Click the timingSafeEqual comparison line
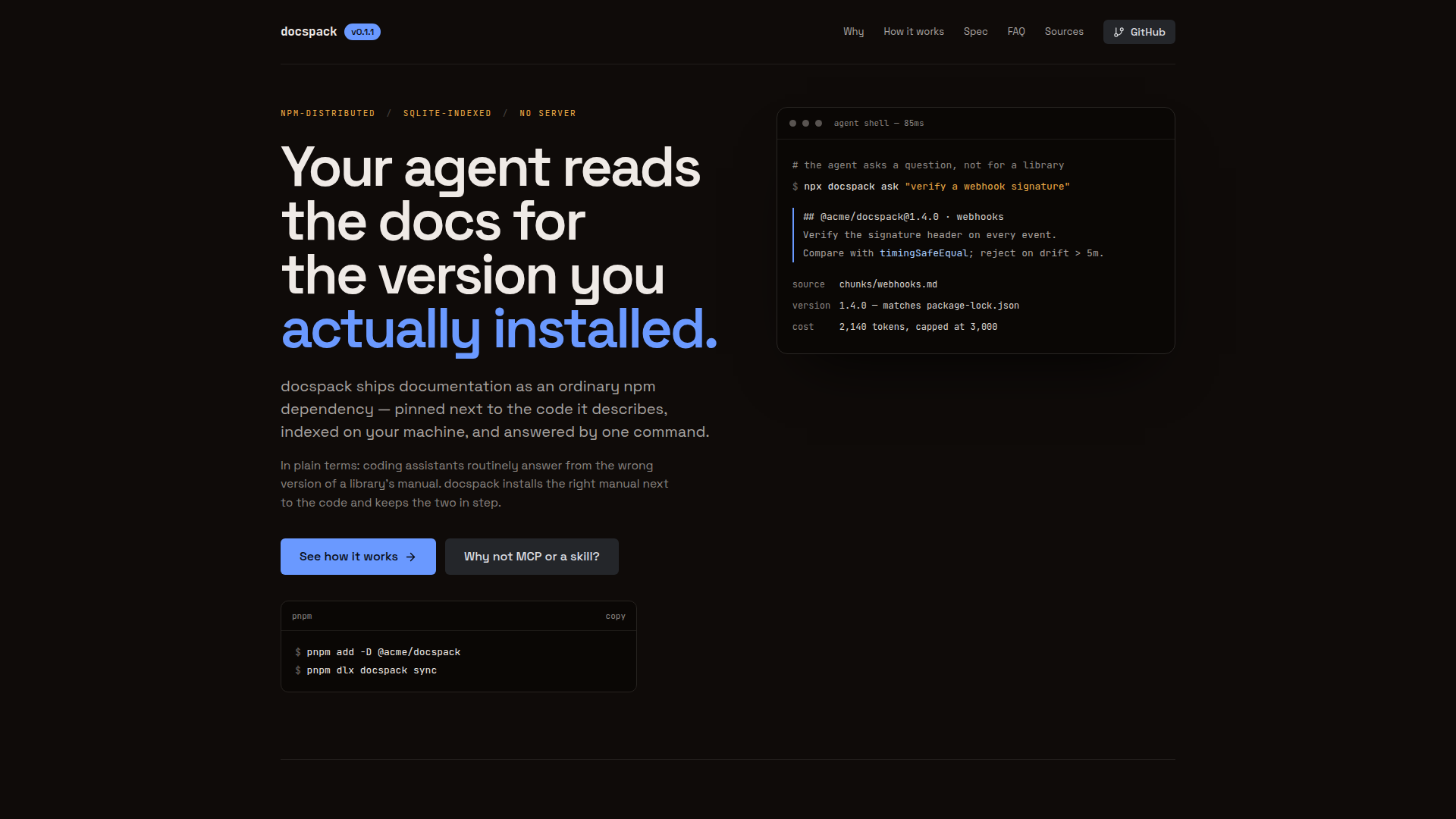 pos(953,253)
